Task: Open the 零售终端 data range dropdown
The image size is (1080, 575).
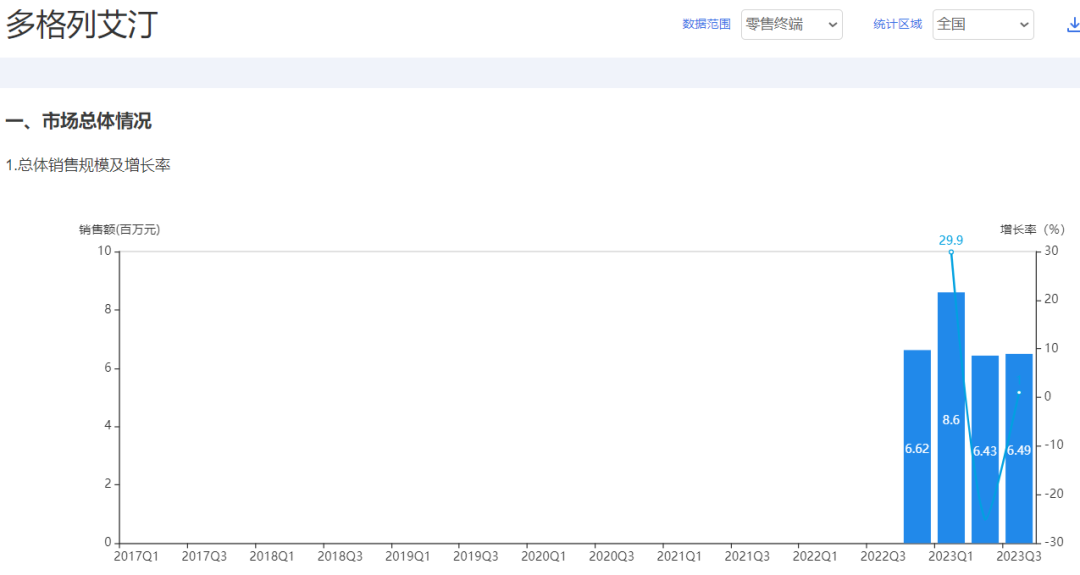Action: click(791, 24)
